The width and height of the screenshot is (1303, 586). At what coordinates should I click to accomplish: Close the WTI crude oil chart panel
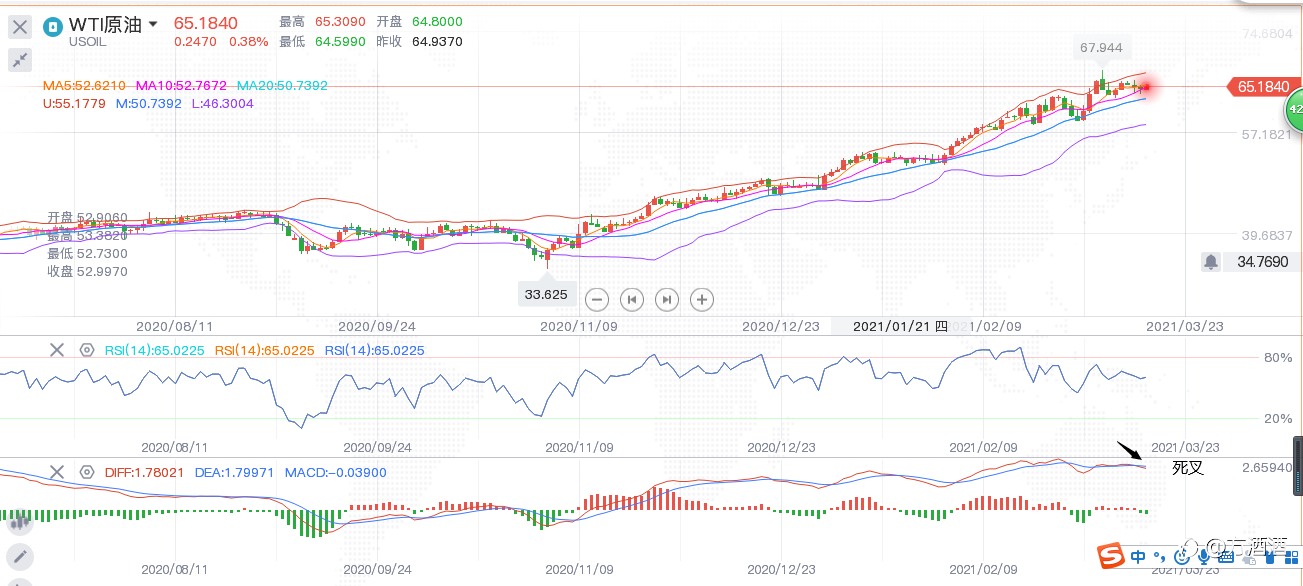pos(20,27)
